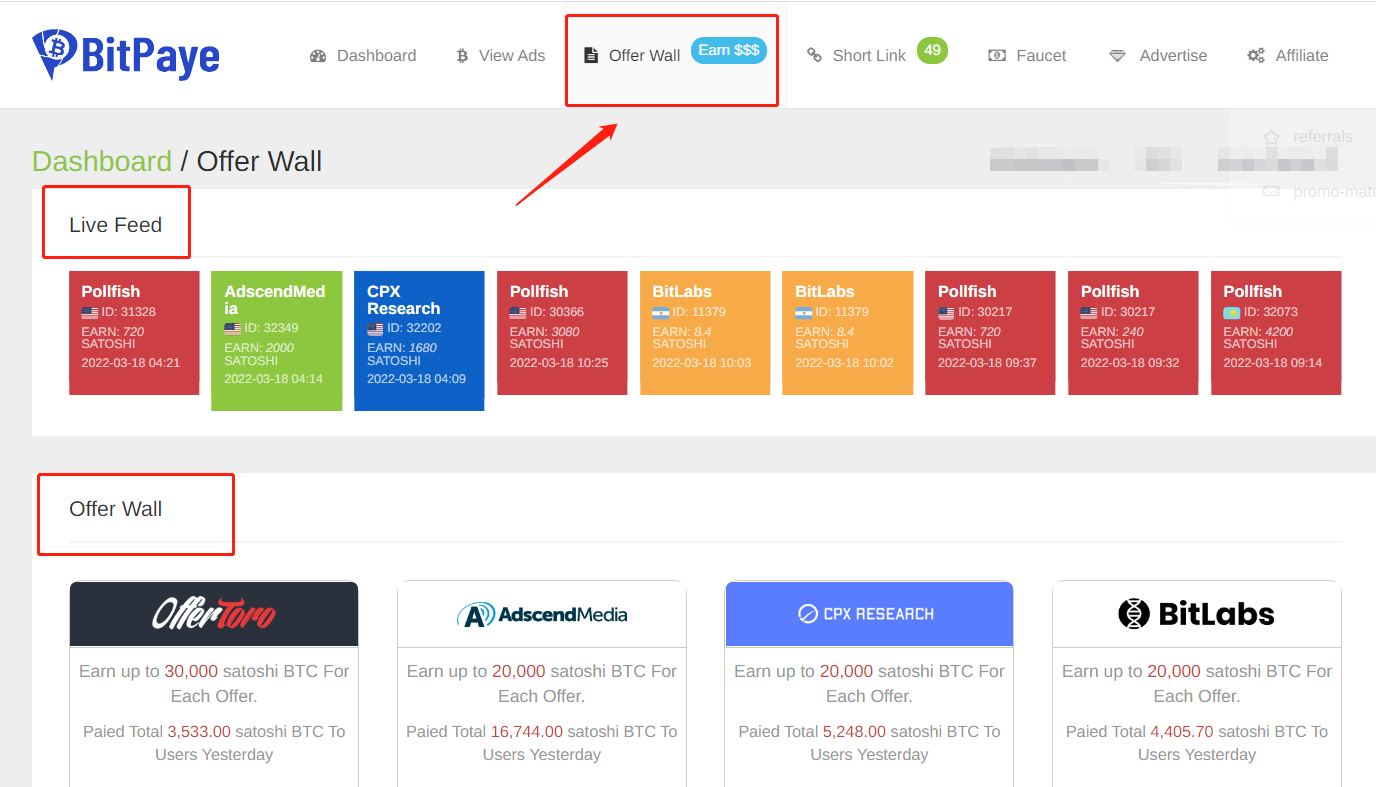Click the flag on Pollfish 09:32 card
The height and width of the screenshot is (787, 1376).
pos(1089,312)
